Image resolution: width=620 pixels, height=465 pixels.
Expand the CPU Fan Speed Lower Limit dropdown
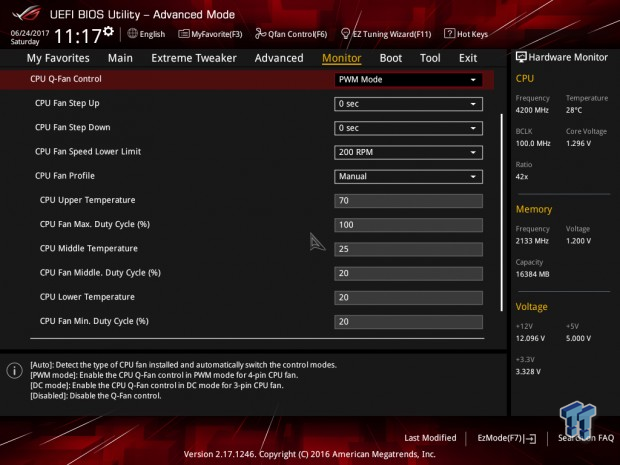[x=408, y=152]
